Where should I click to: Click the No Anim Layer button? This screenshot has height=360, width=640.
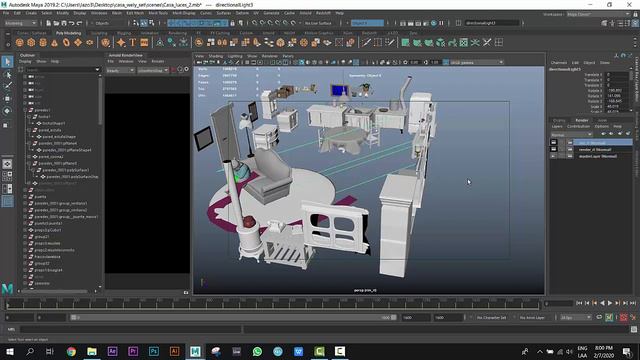[532, 317]
